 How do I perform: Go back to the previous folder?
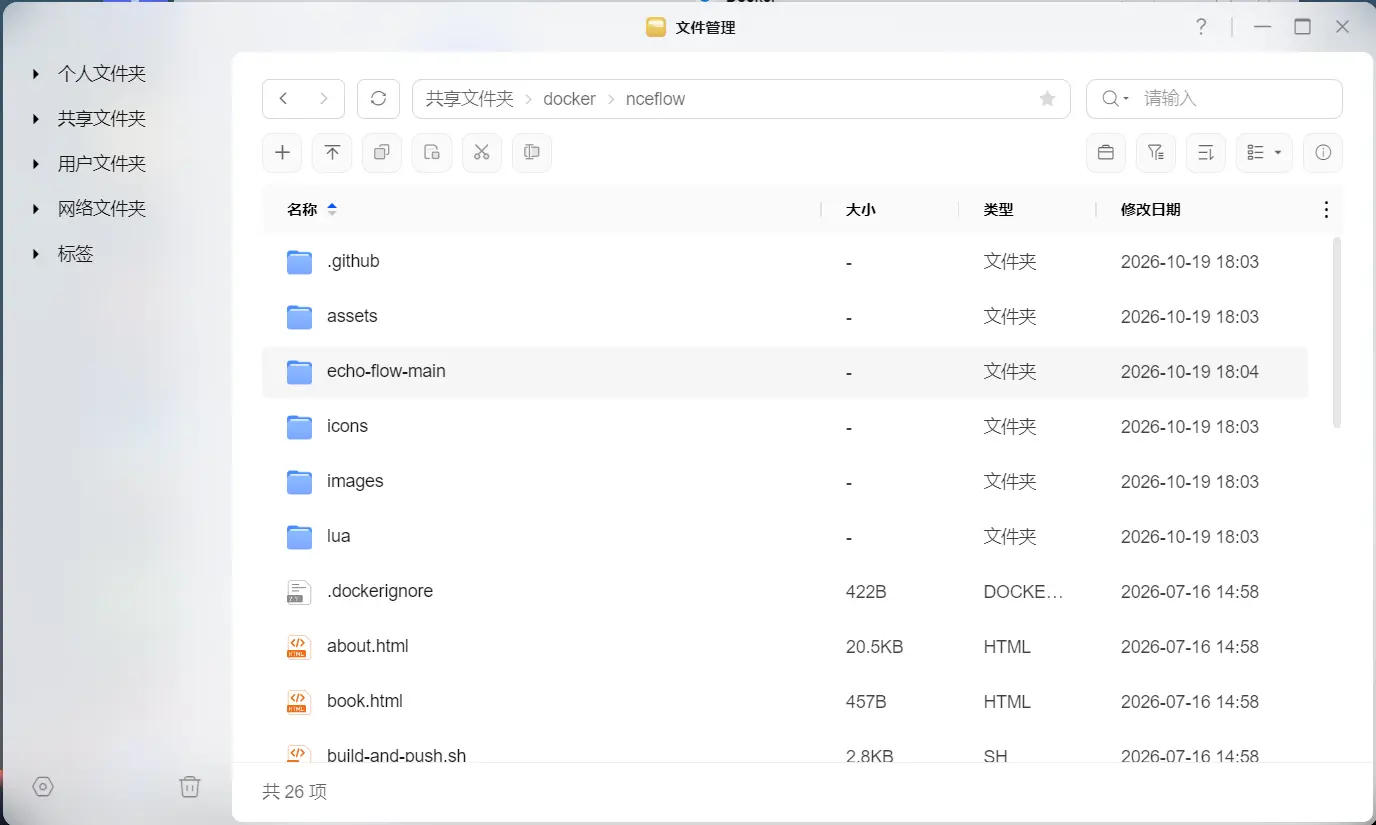coord(284,99)
